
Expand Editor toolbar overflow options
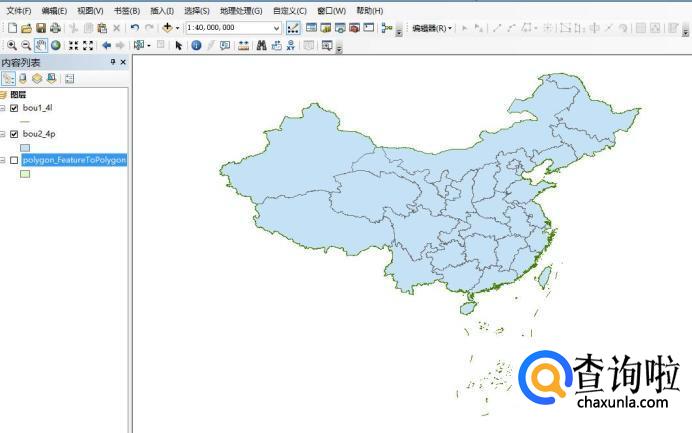685,32
